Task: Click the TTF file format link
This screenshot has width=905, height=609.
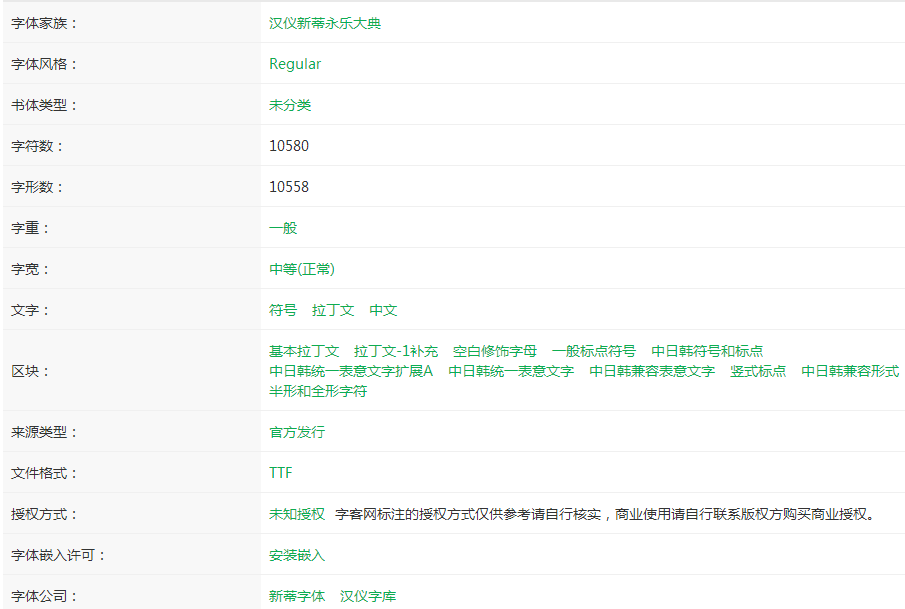Action: pyautogui.click(x=281, y=473)
